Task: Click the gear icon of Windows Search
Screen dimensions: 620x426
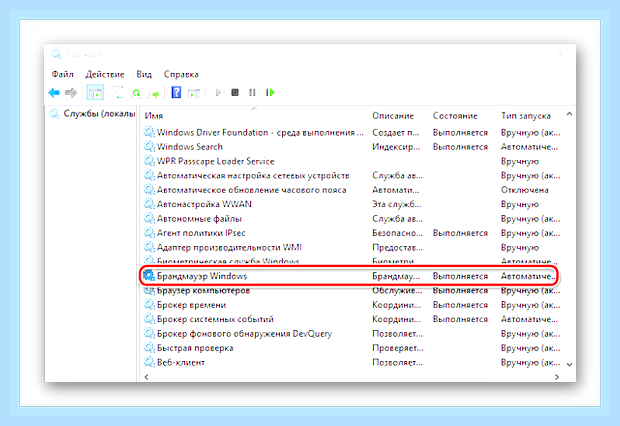Action: (x=149, y=146)
